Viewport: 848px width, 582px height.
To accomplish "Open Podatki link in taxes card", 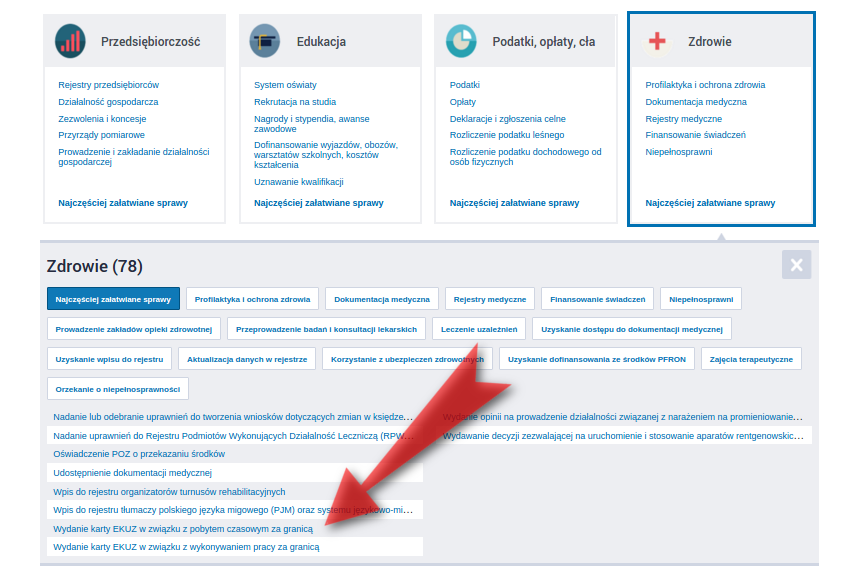I will pos(465,85).
